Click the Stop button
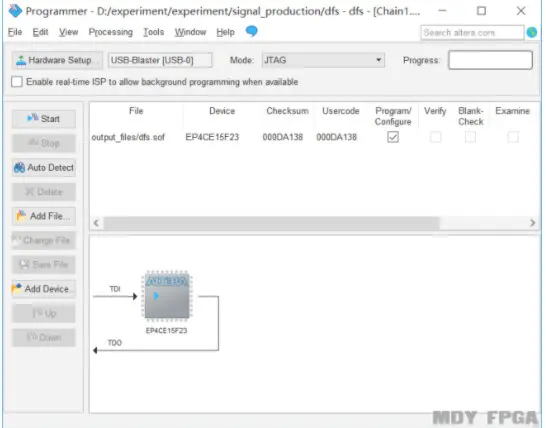The width and height of the screenshot is (546, 428). (44, 143)
